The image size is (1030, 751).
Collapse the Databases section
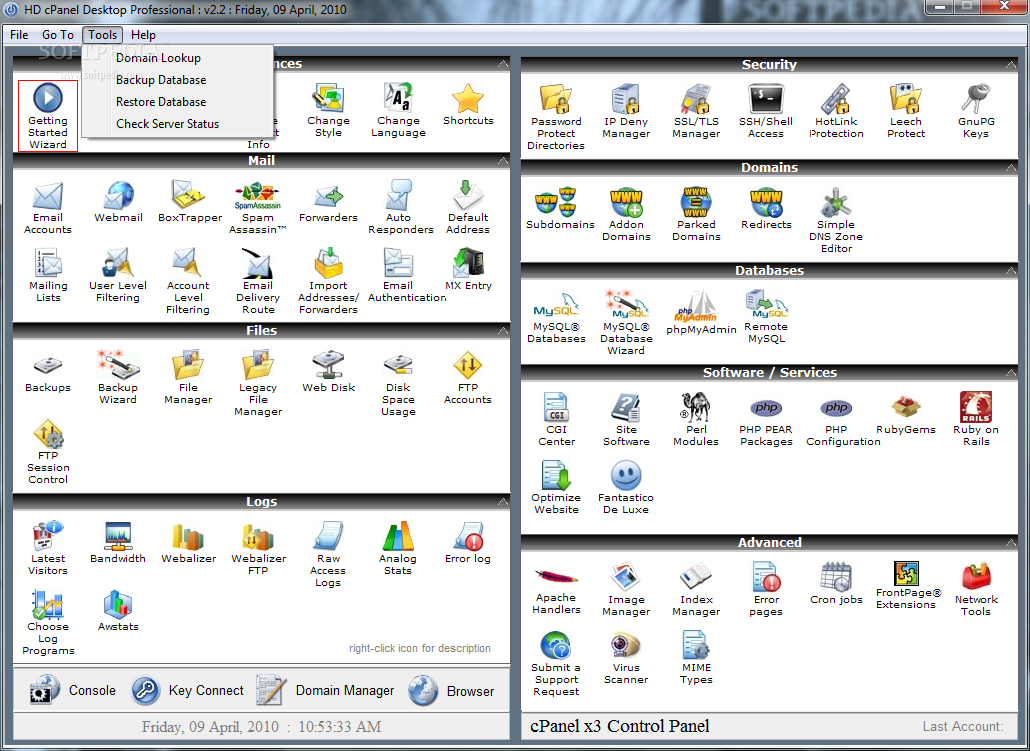tap(1010, 271)
